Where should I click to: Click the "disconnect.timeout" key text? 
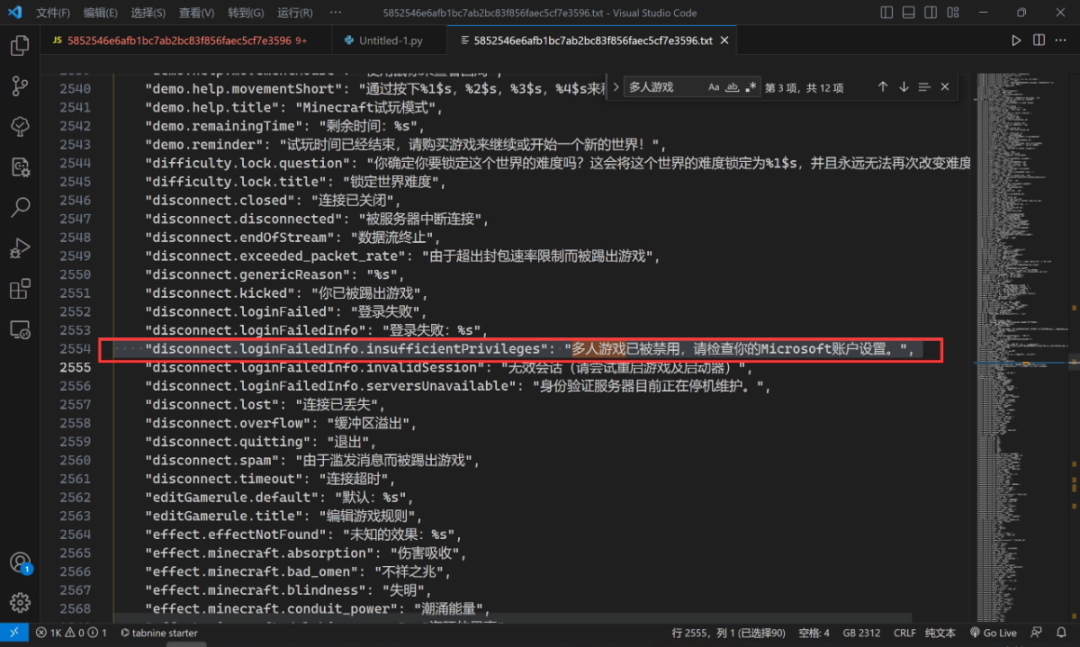coord(223,478)
